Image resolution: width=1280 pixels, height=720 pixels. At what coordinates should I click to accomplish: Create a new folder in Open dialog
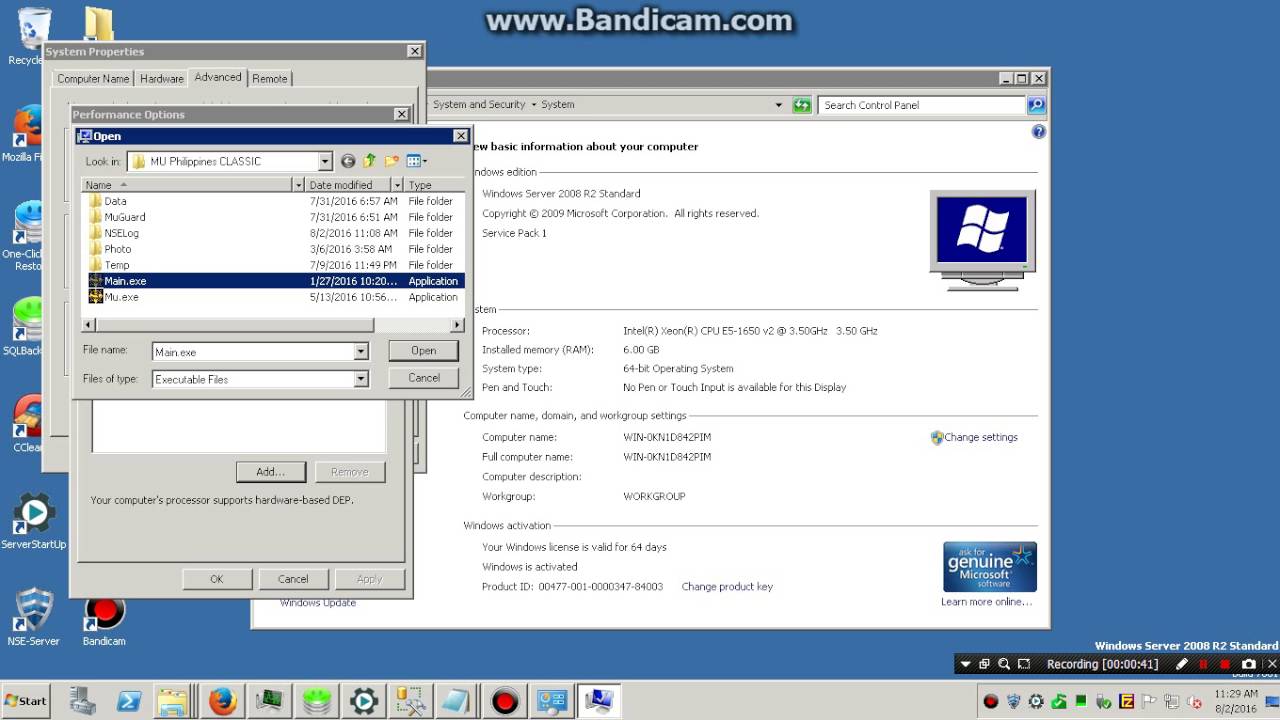point(392,161)
